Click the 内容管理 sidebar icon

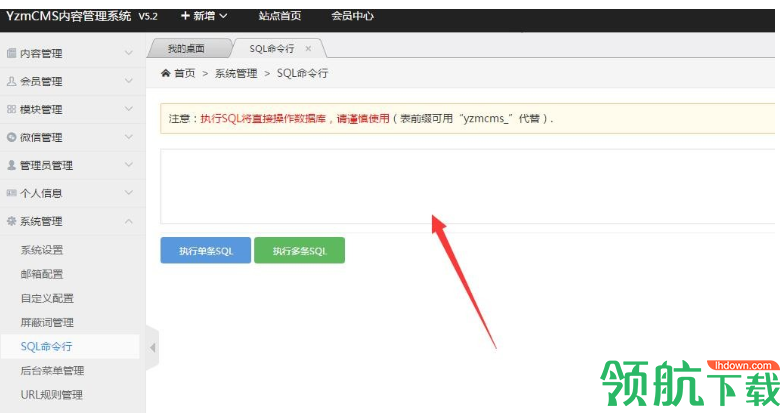coord(11,53)
